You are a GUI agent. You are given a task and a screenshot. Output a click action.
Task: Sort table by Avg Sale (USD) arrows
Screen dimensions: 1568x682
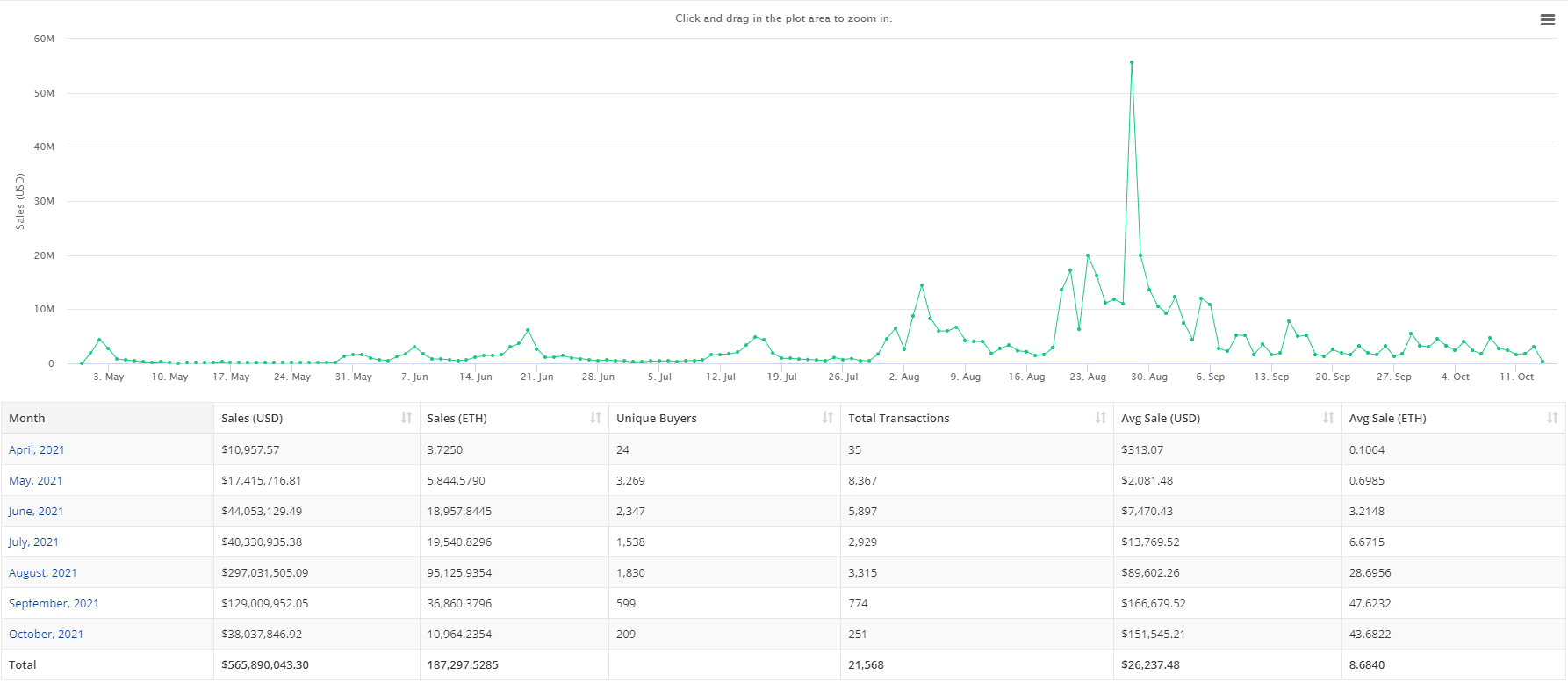(x=1328, y=418)
